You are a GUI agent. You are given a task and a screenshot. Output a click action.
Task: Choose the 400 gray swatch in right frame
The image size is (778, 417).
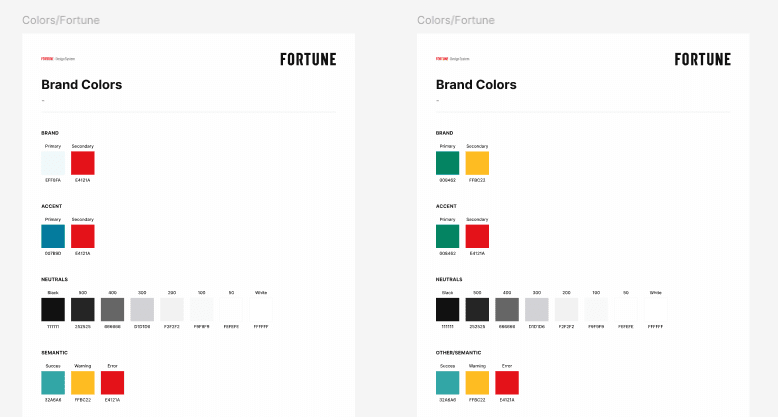point(507,309)
